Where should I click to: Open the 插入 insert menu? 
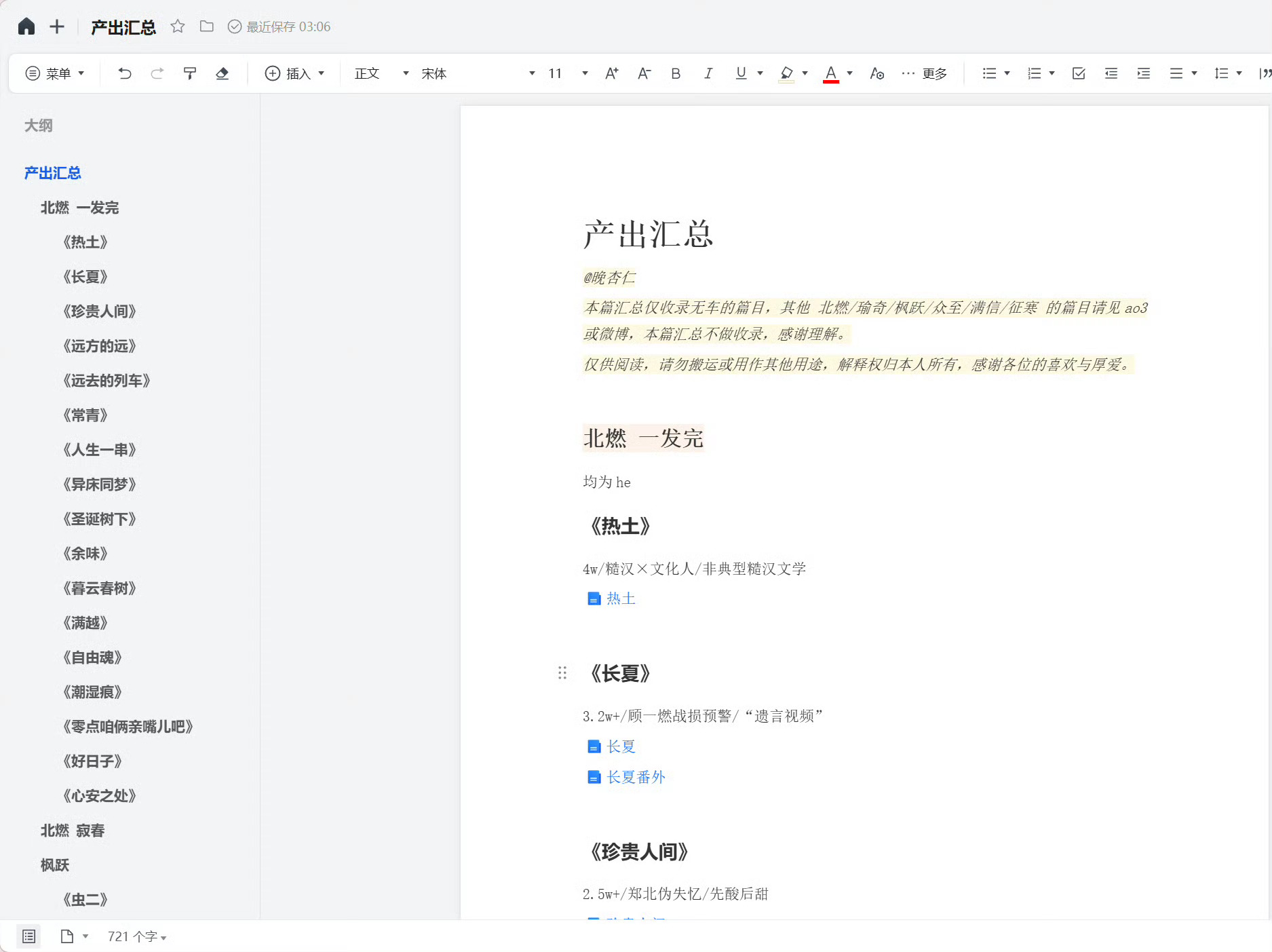click(294, 73)
